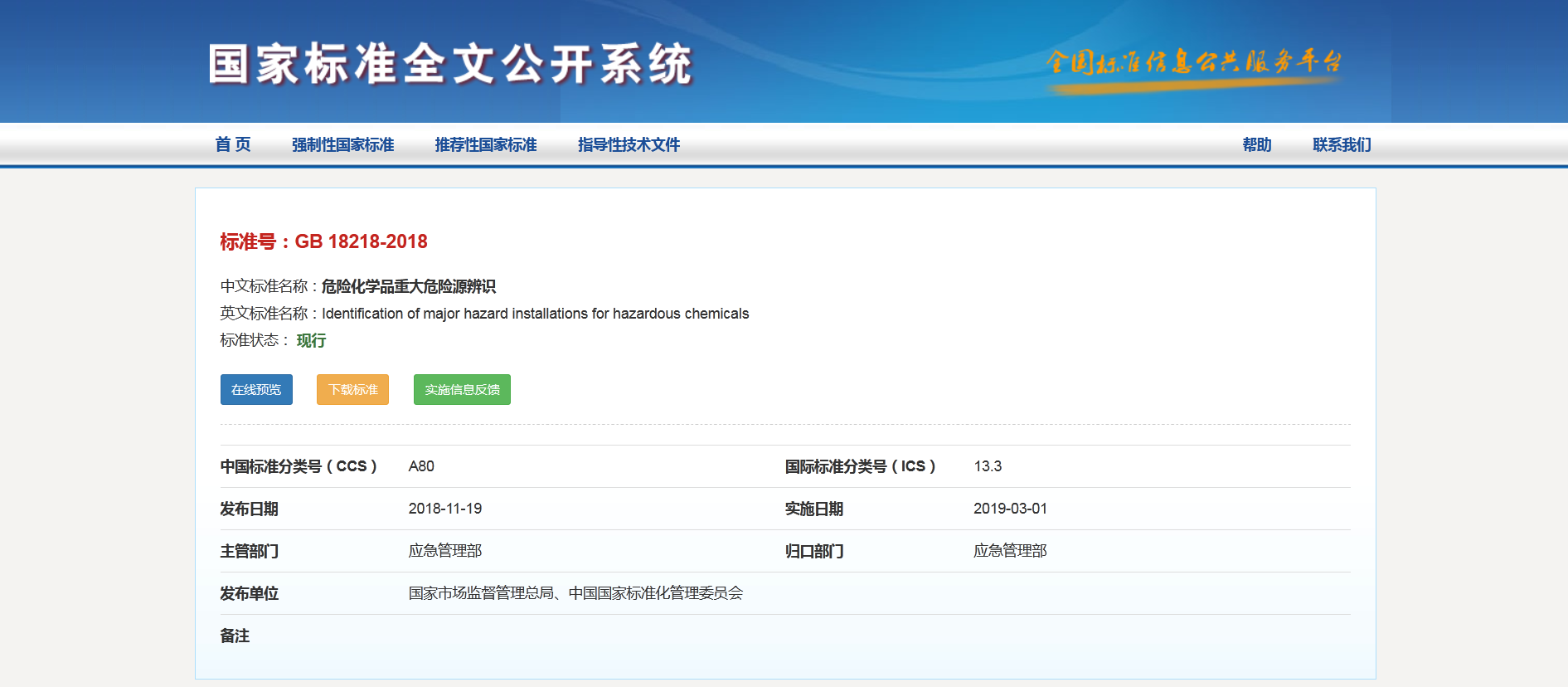Viewport: 1568px width, 687px height.
Task: Navigate to 指导性技术文件
Action: [629, 144]
